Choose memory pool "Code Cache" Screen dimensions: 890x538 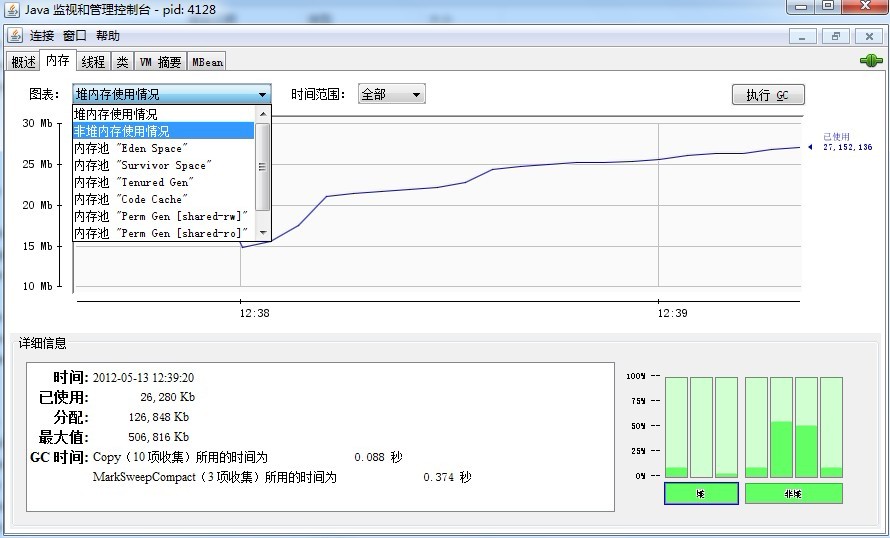coord(163,199)
